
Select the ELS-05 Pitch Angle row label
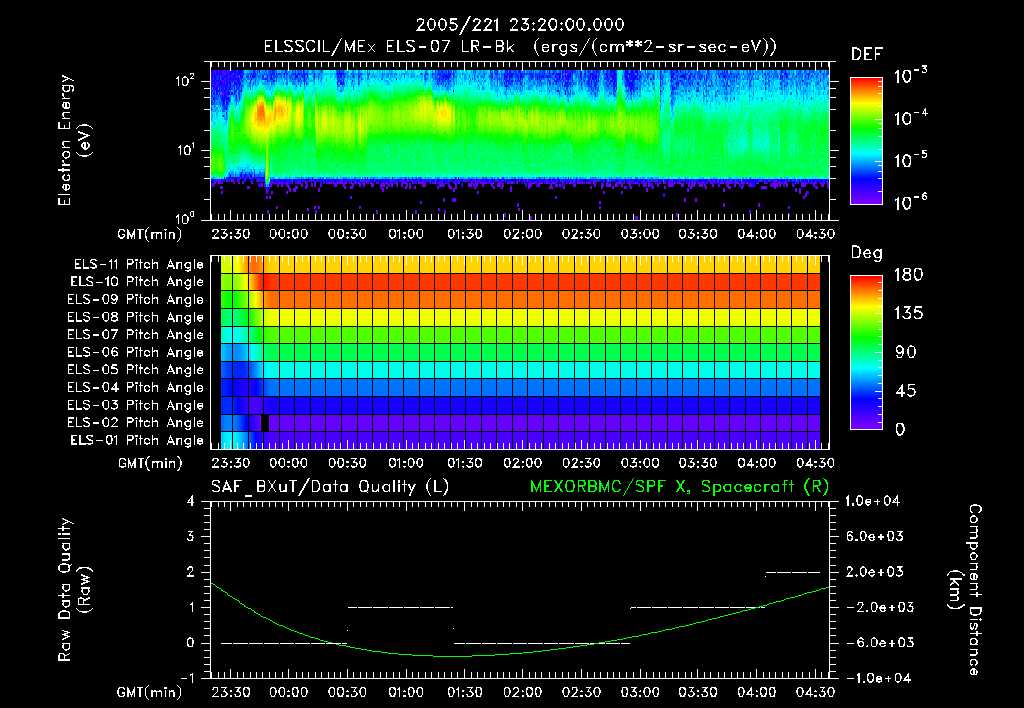tap(135, 370)
